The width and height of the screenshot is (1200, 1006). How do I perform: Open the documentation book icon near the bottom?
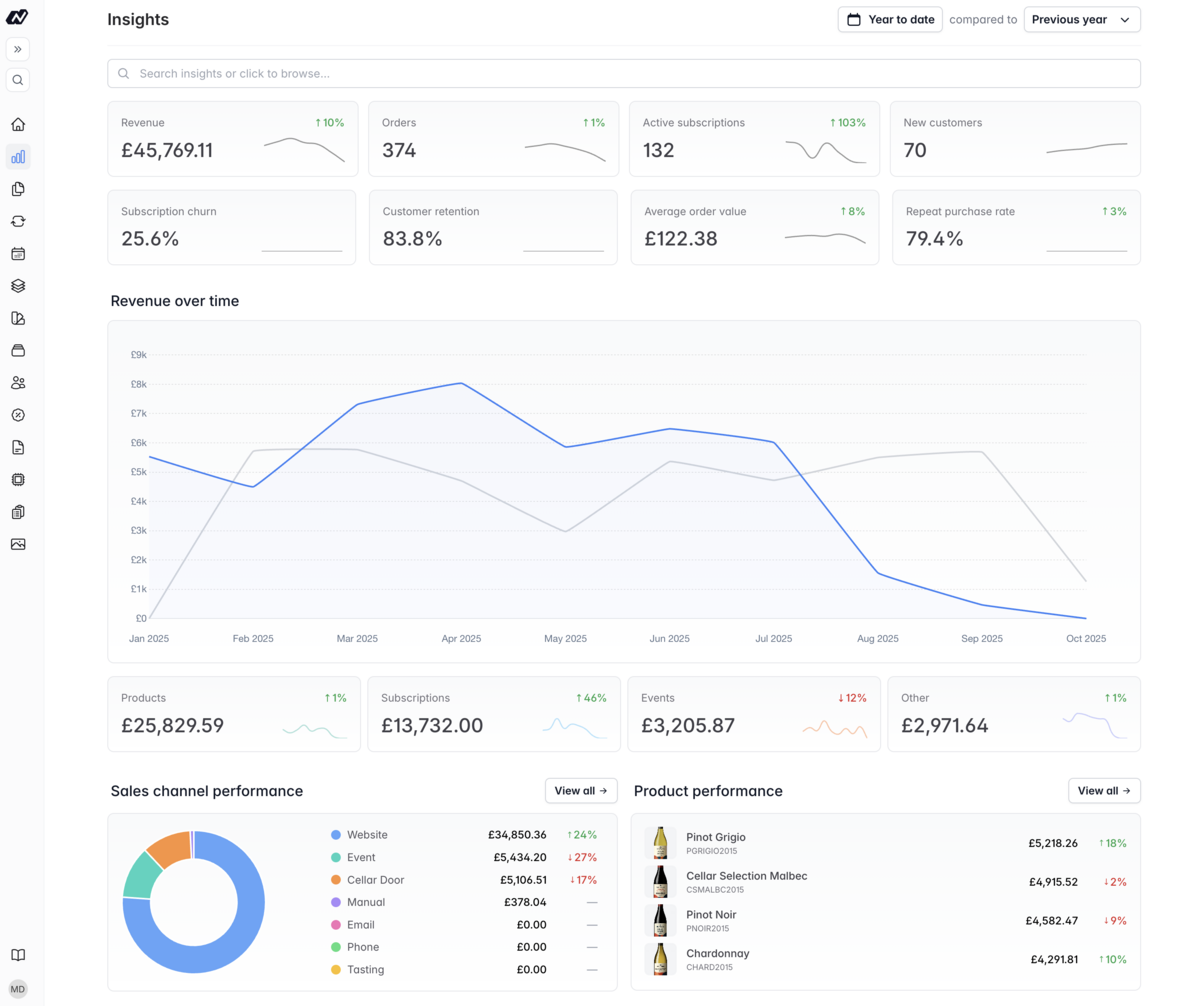[18, 954]
